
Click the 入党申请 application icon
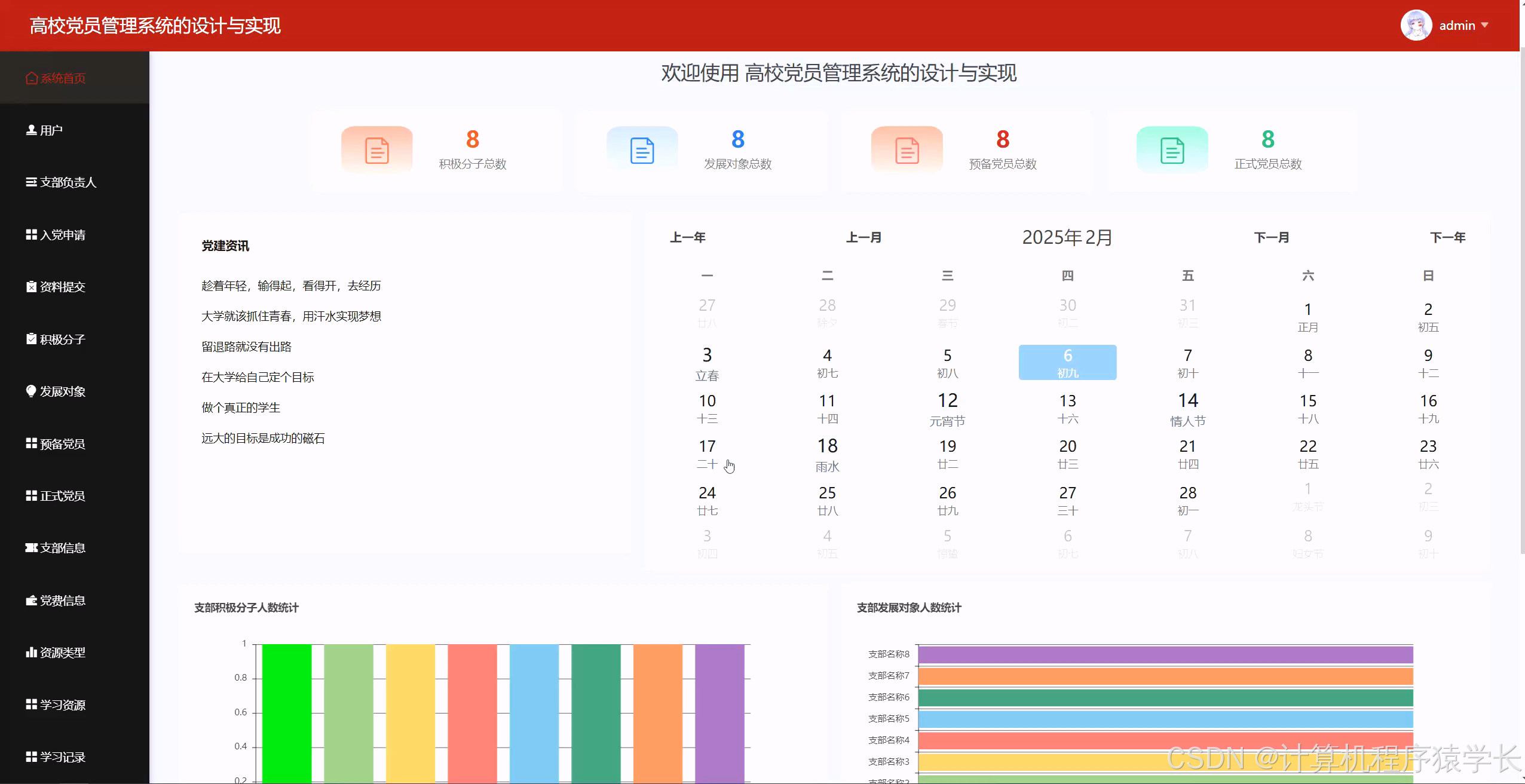point(32,234)
